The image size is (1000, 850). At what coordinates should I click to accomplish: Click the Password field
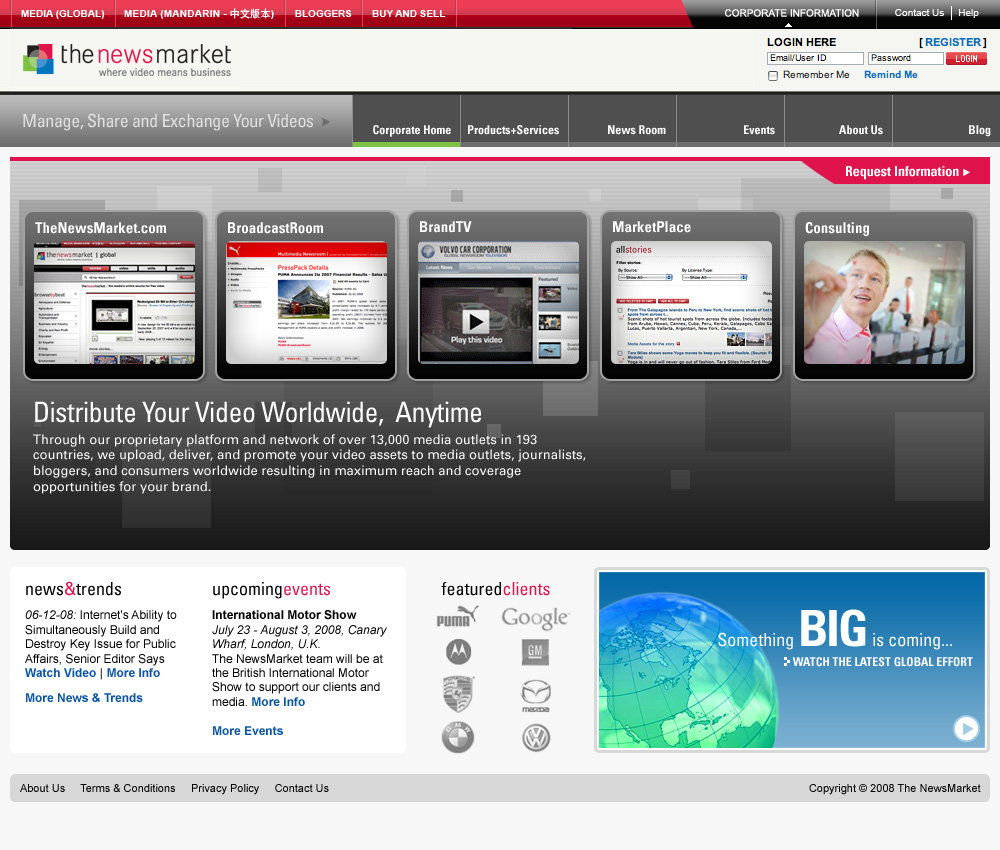coord(906,58)
